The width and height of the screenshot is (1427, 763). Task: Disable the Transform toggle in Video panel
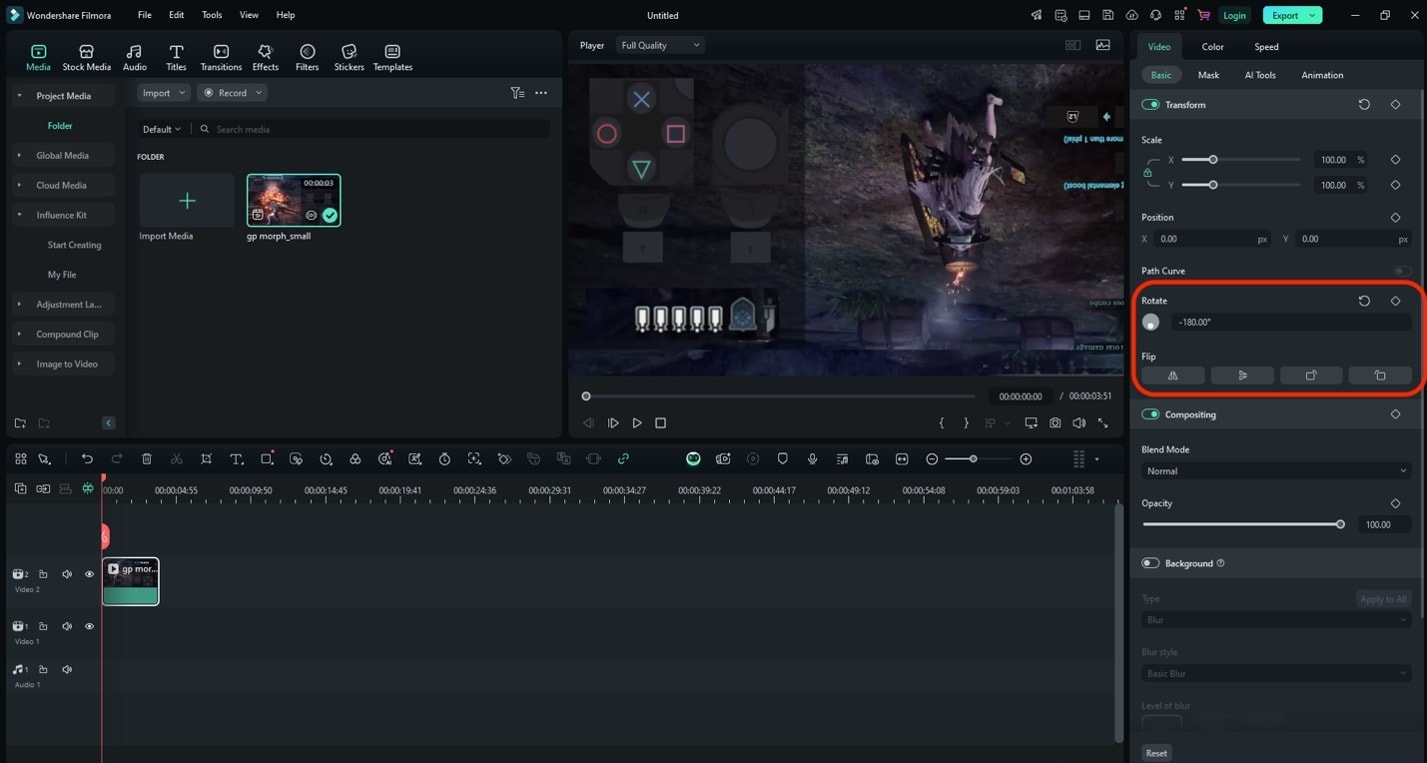coord(1150,104)
